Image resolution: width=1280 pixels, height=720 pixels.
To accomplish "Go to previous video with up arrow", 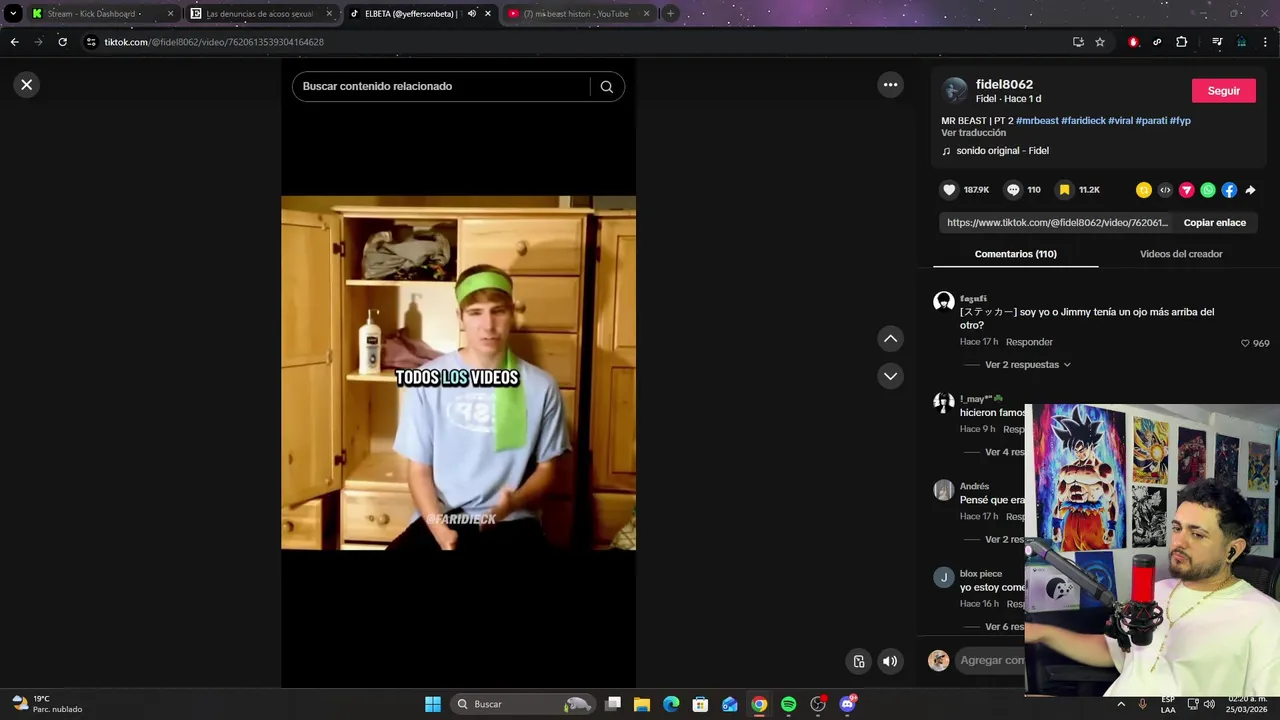I will pyautogui.click(x=890, y=339).
